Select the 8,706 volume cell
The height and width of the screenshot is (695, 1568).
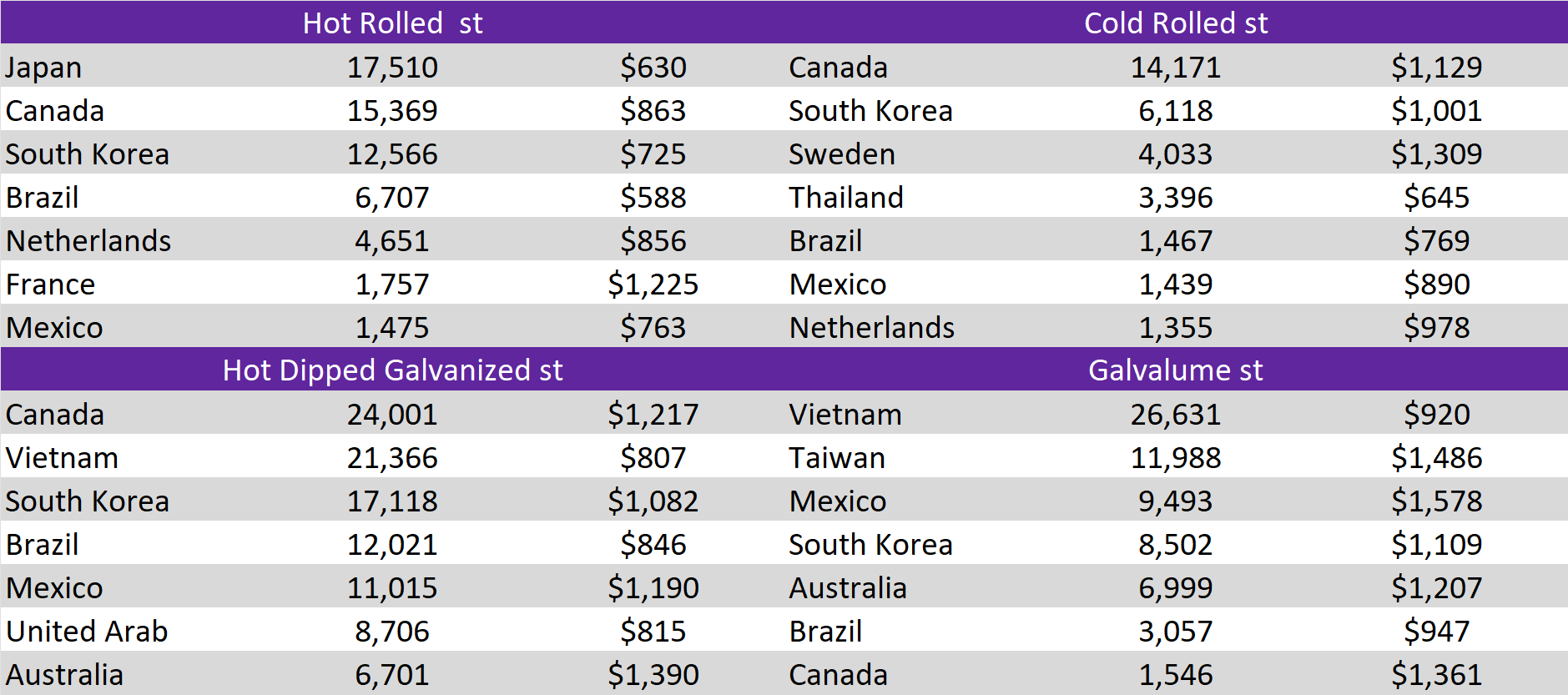coord(392,632)
